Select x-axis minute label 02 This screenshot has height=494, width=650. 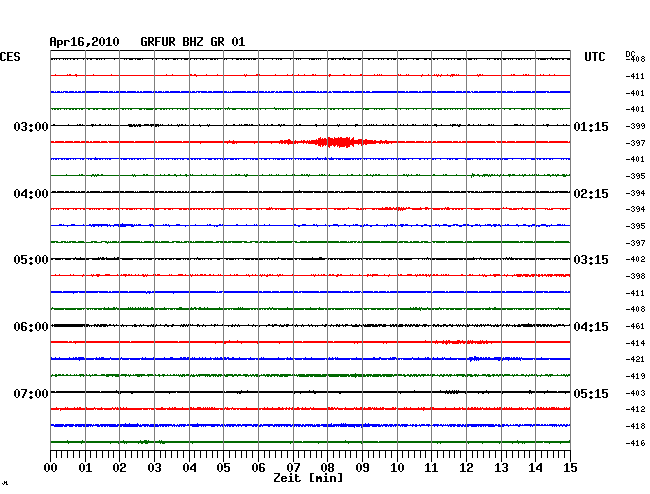[x=119, y=468]
